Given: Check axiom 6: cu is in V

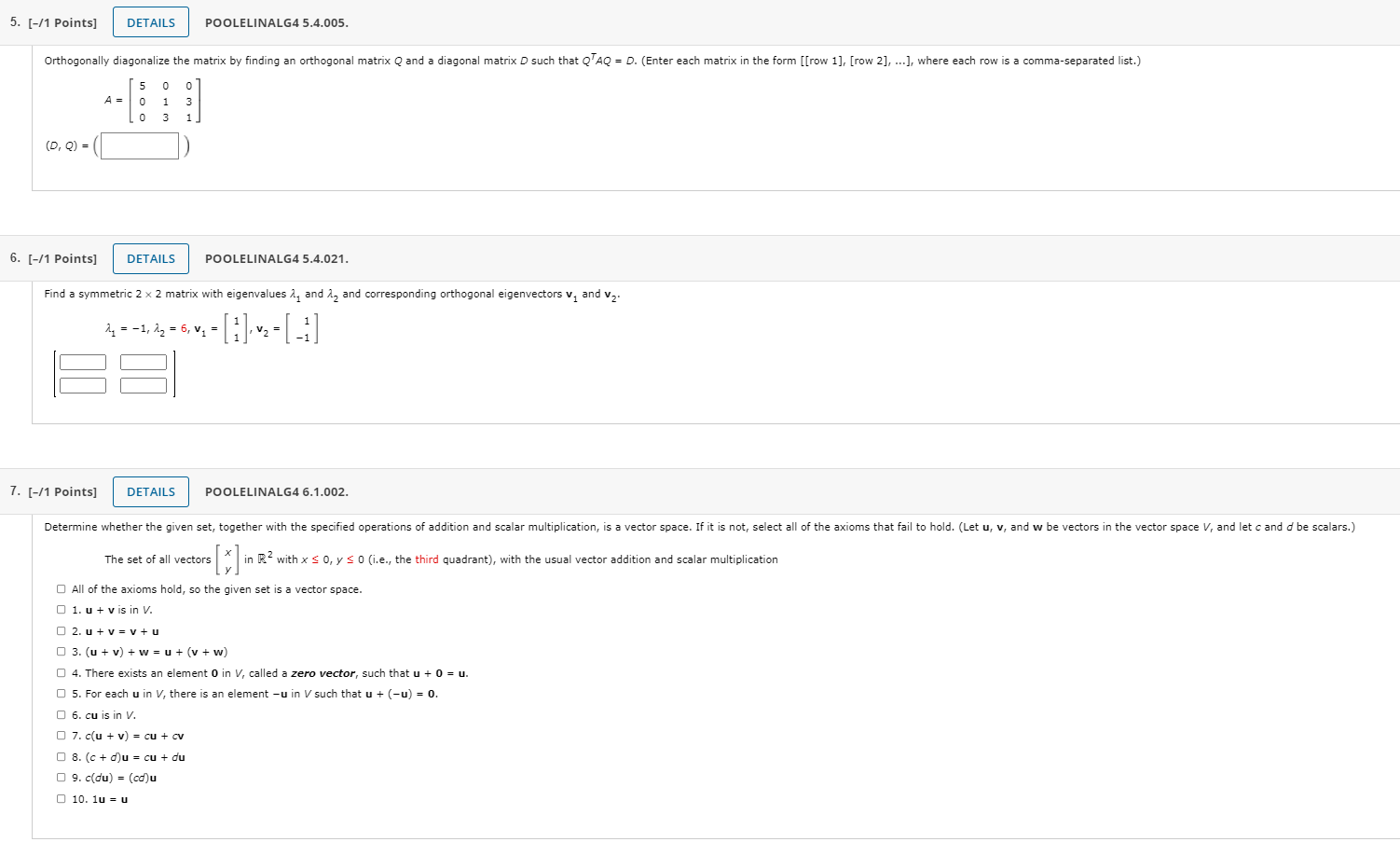Looking at the screenshot, I should pyautogui.click(x=60, y=714).
